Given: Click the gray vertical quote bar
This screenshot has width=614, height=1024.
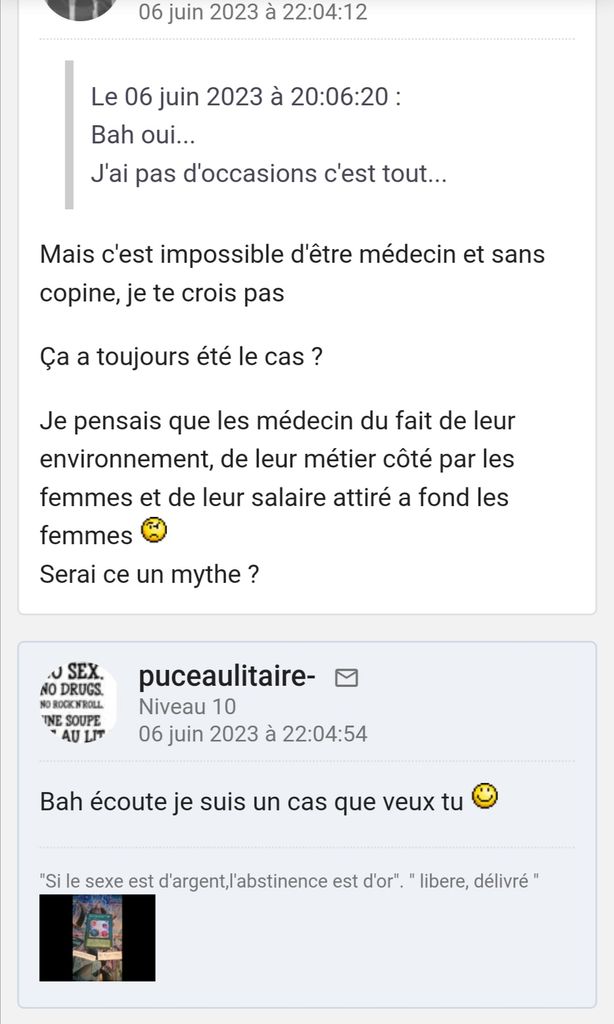Looking at the screenshot, I should 69,135.
